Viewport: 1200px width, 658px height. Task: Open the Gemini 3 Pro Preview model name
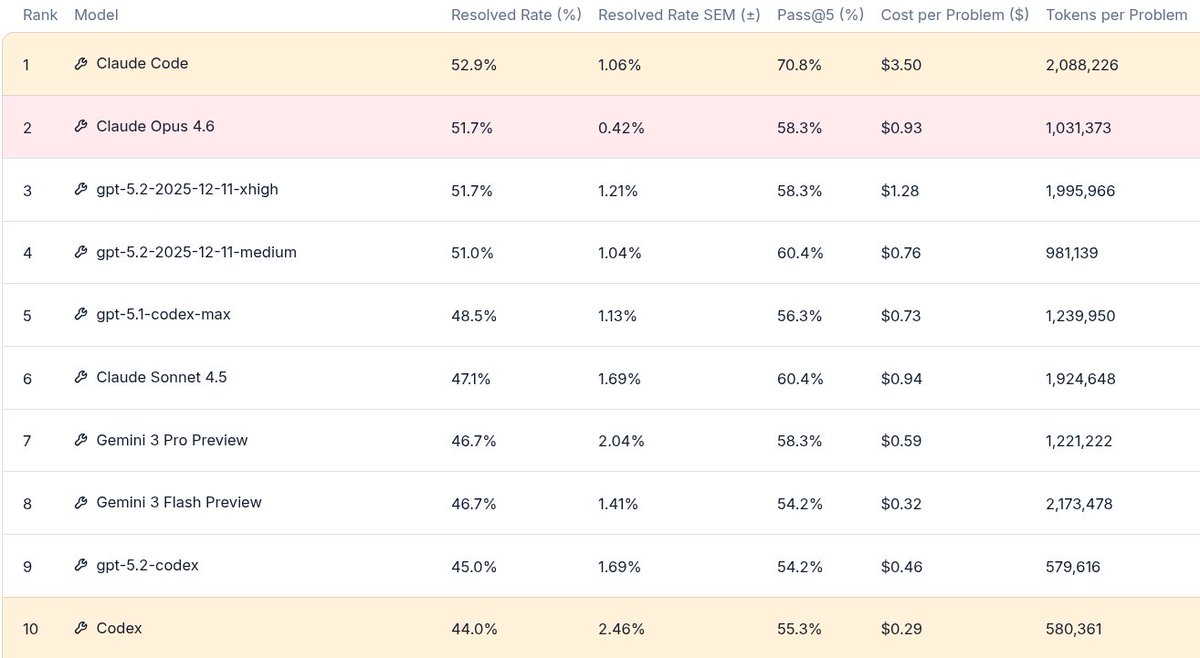tap(172, 440)
